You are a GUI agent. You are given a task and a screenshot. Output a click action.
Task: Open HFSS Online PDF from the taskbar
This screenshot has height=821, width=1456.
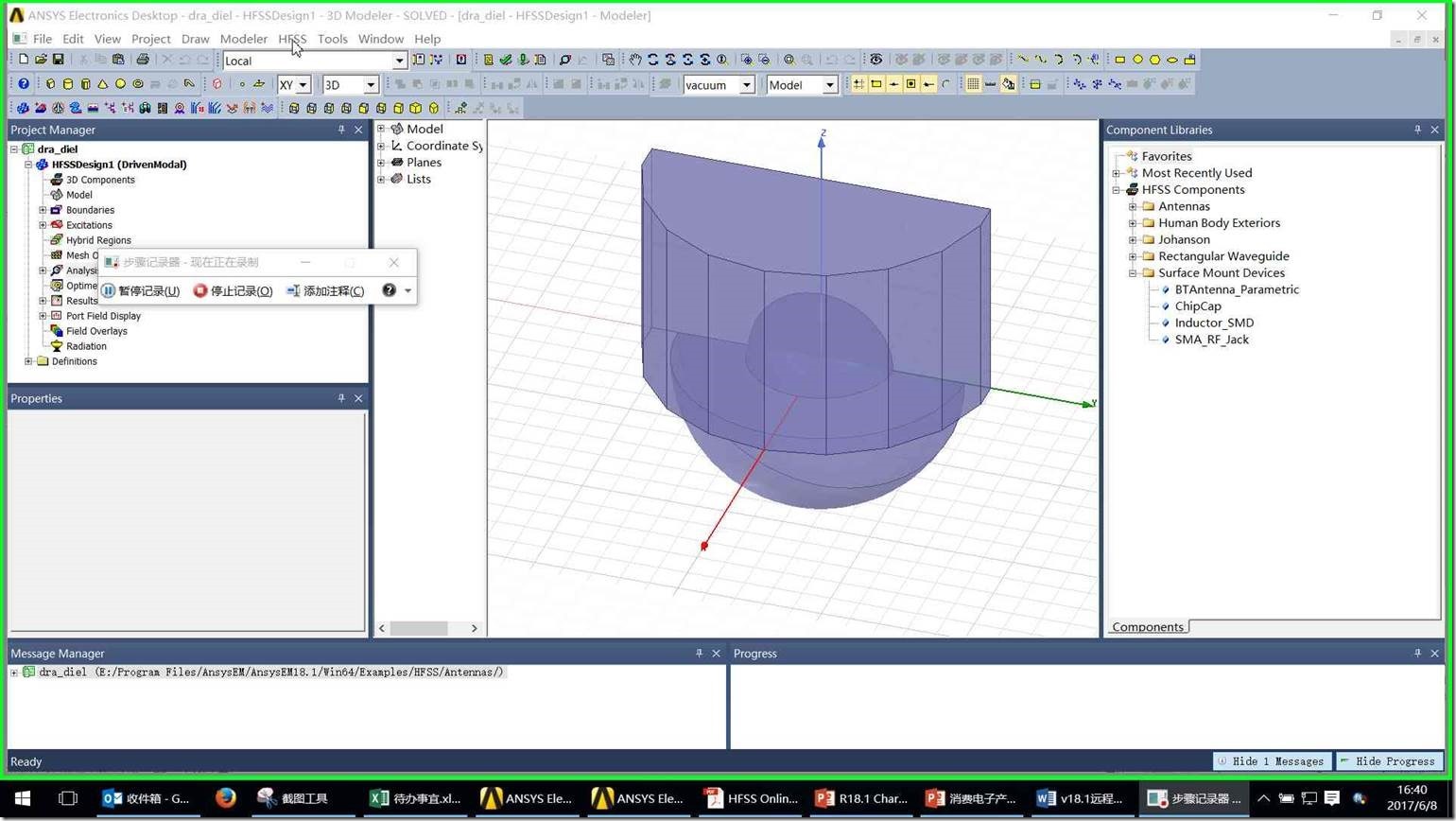pyautogui.click(x=753, y=798)
